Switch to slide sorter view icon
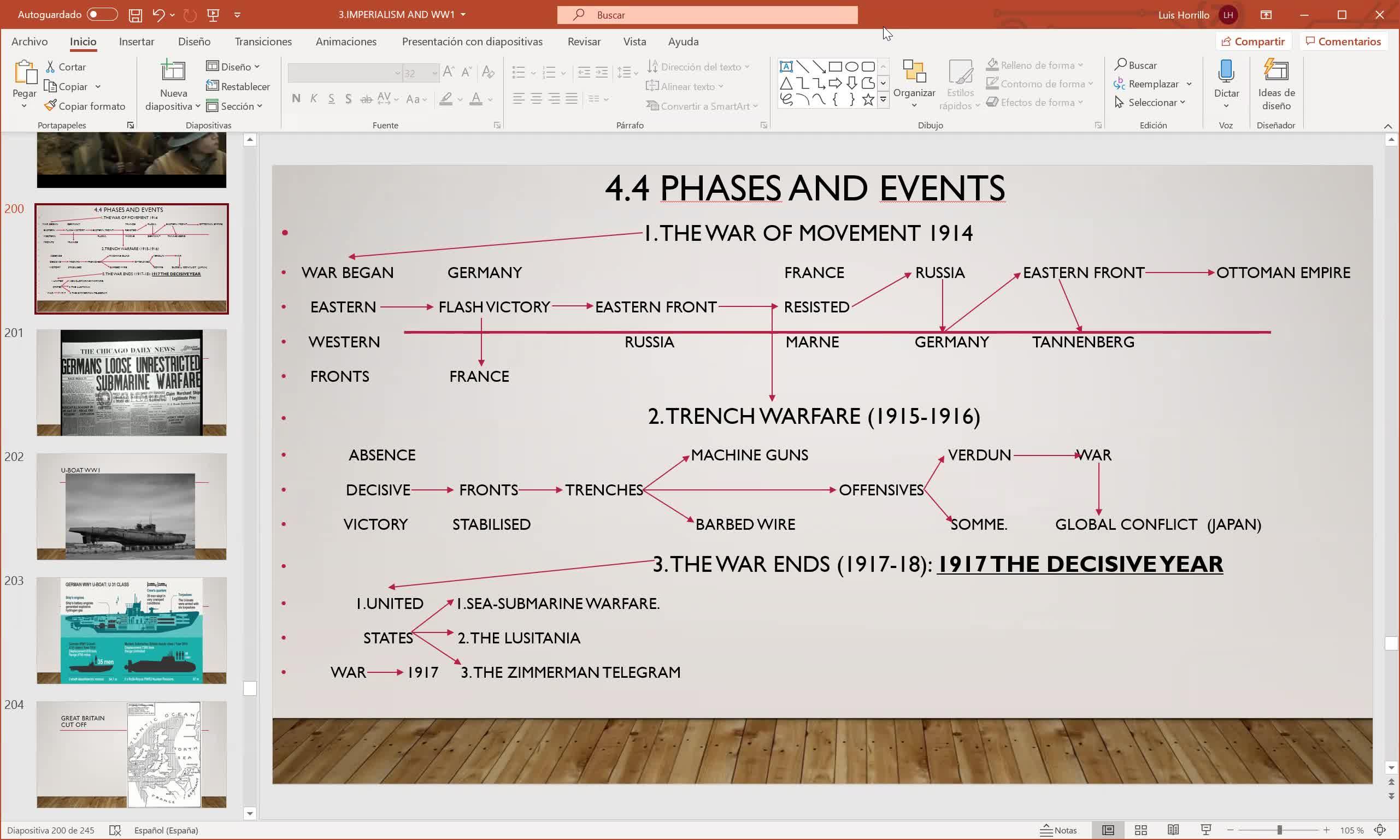 [x=1140, y=830]
